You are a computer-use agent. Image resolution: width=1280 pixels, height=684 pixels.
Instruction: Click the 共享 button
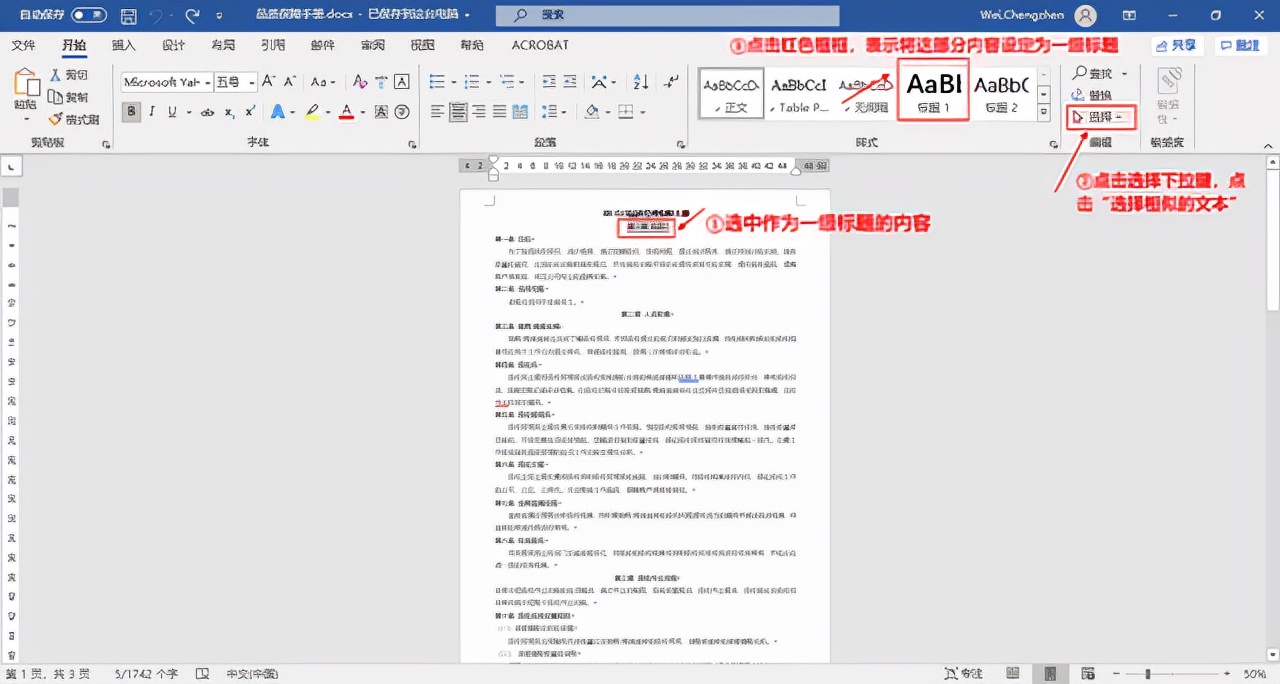pos(1178,45)
